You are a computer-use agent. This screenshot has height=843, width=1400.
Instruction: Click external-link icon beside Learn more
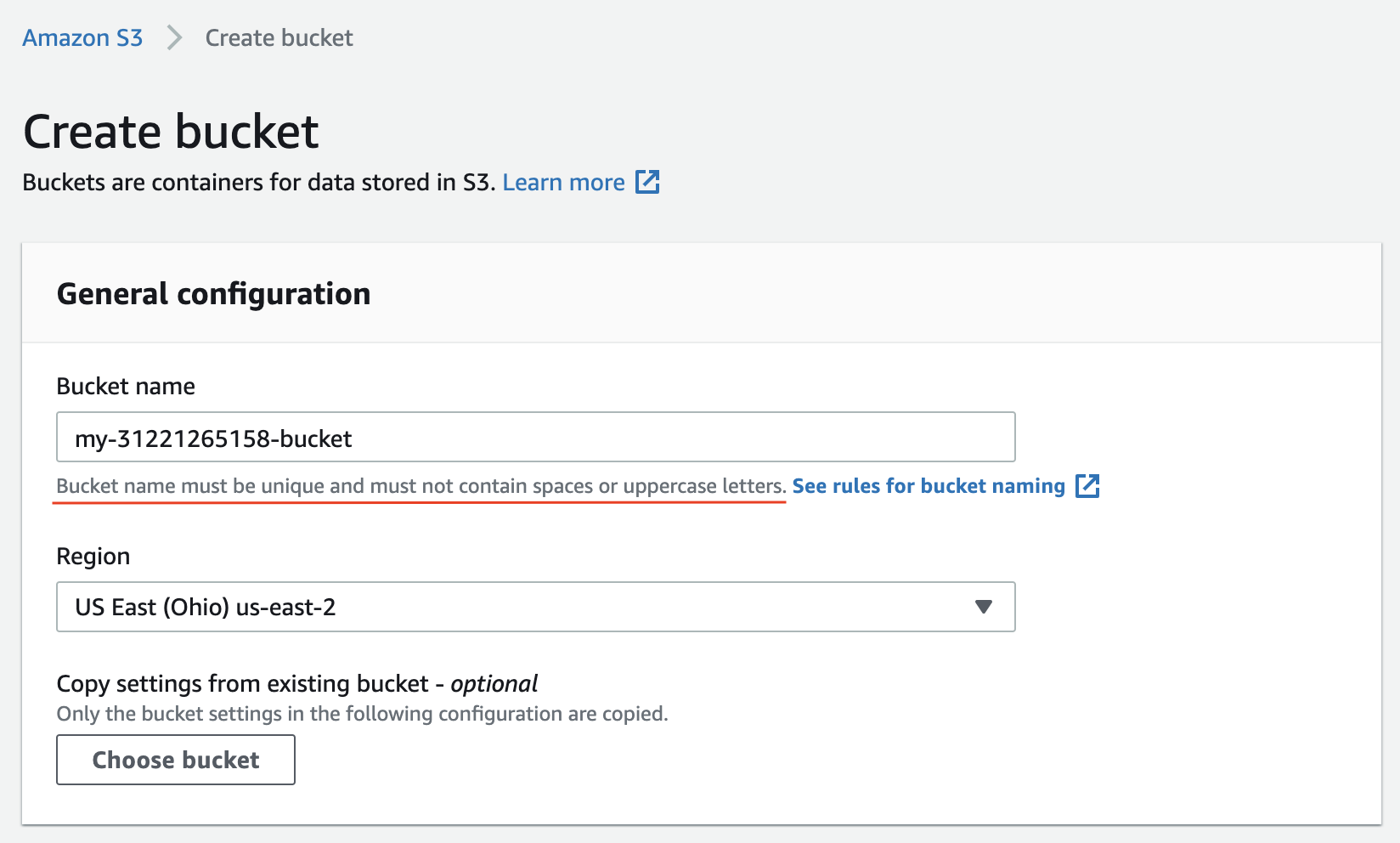click(647, 182)
